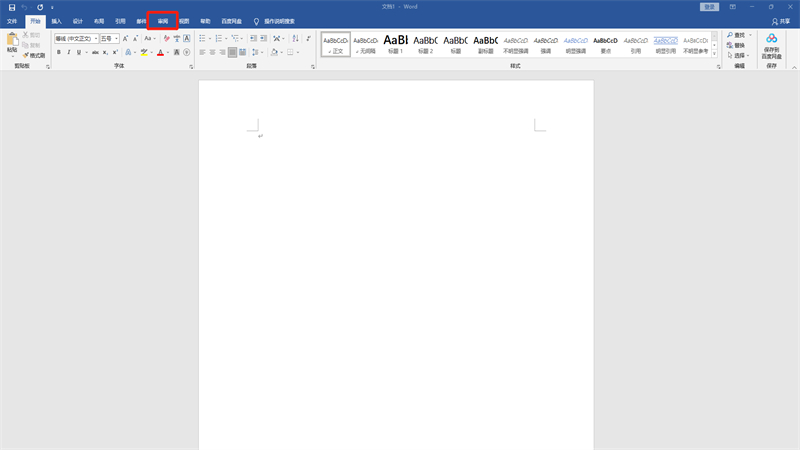The width and height of the screenshot is (800, 450).
Task: Click the 查找 (Find) button
Action: tap(736, 35)
